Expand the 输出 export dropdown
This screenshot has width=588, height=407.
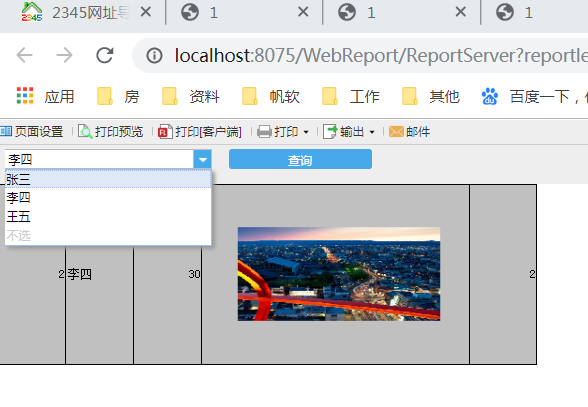coord(372,132)
